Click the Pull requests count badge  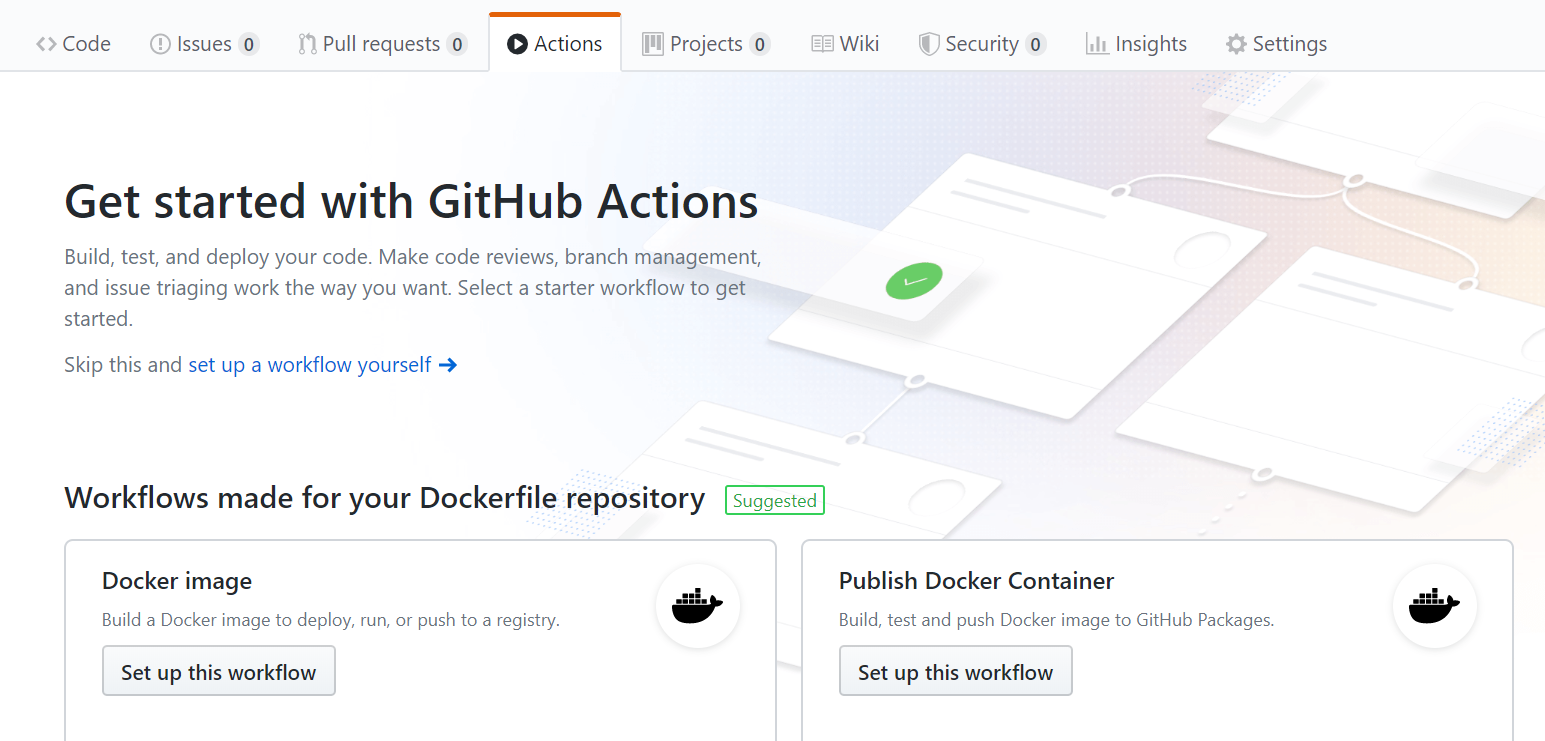click(x=457, y=44)
